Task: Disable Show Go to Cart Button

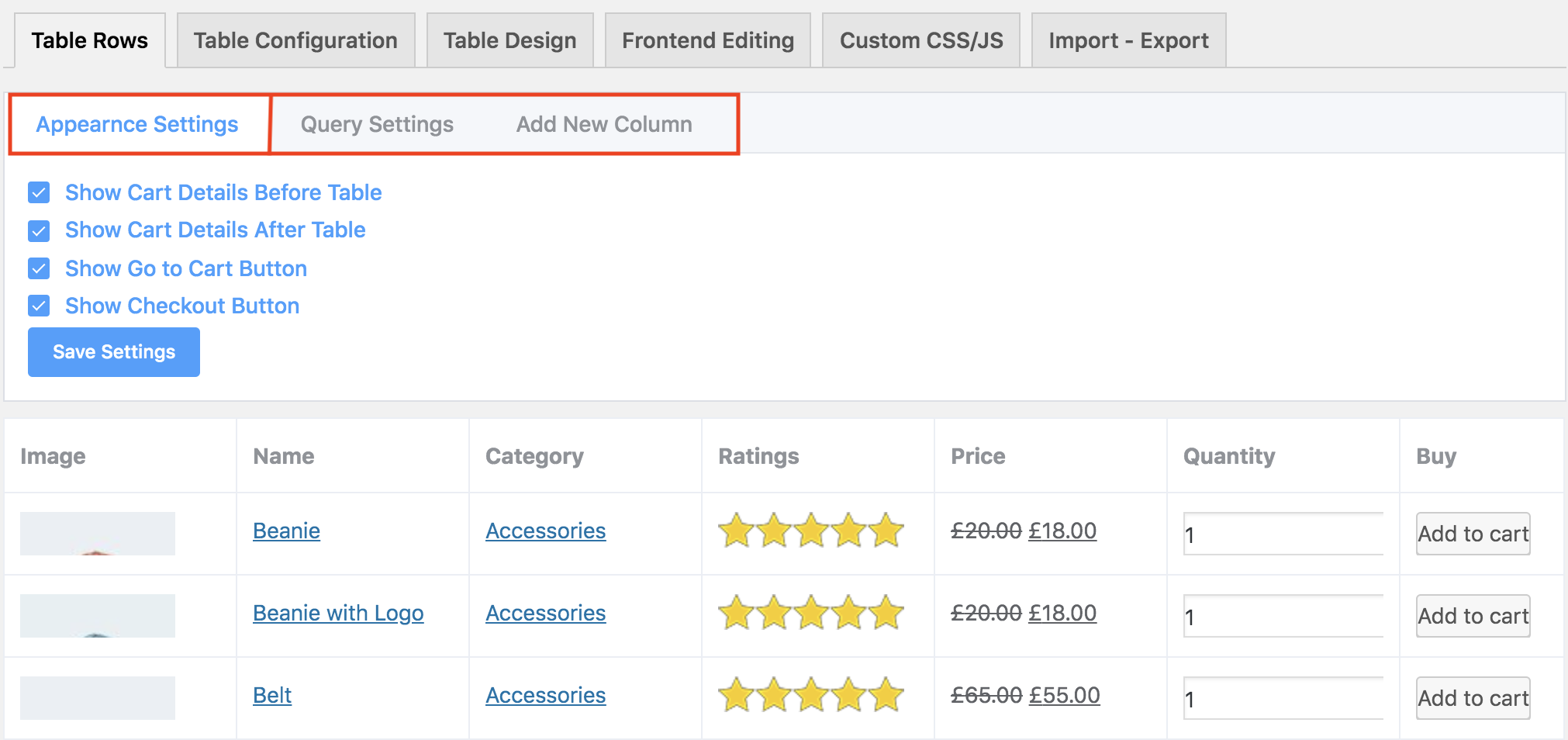Action: point(39,268)
